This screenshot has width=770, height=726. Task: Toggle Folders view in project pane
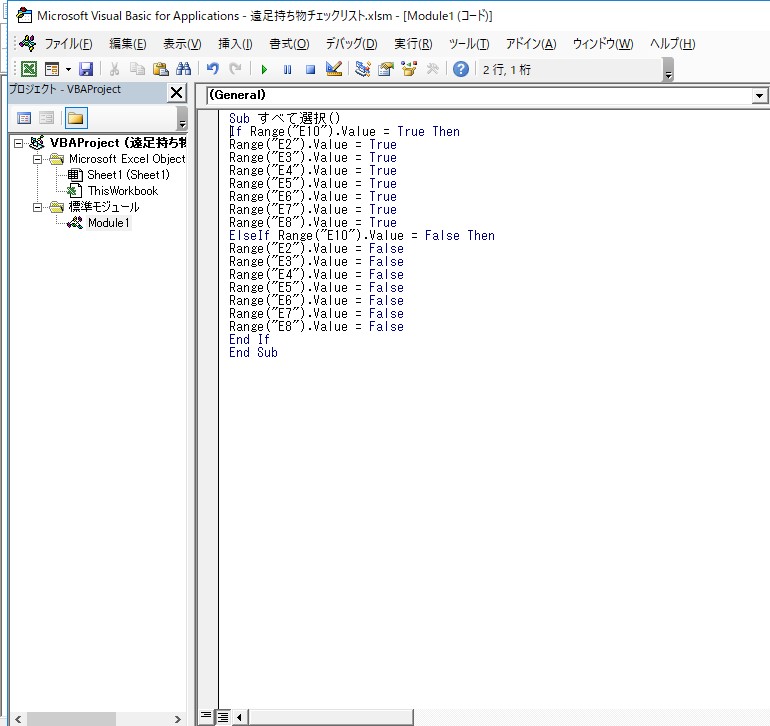tap(76, 118)
